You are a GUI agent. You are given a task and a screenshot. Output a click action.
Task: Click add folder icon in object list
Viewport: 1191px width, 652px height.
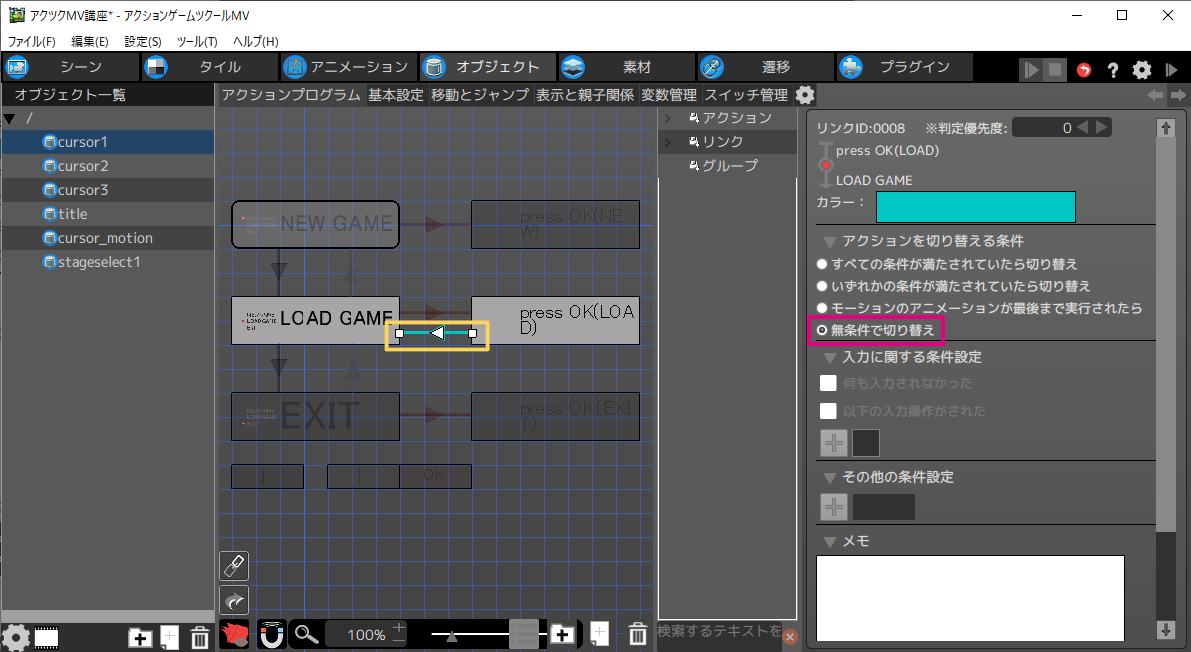[140, 637]
